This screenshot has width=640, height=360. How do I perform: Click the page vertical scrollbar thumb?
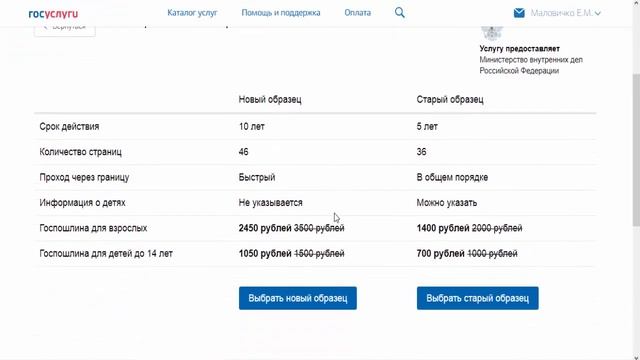click(x=636, y=149)
